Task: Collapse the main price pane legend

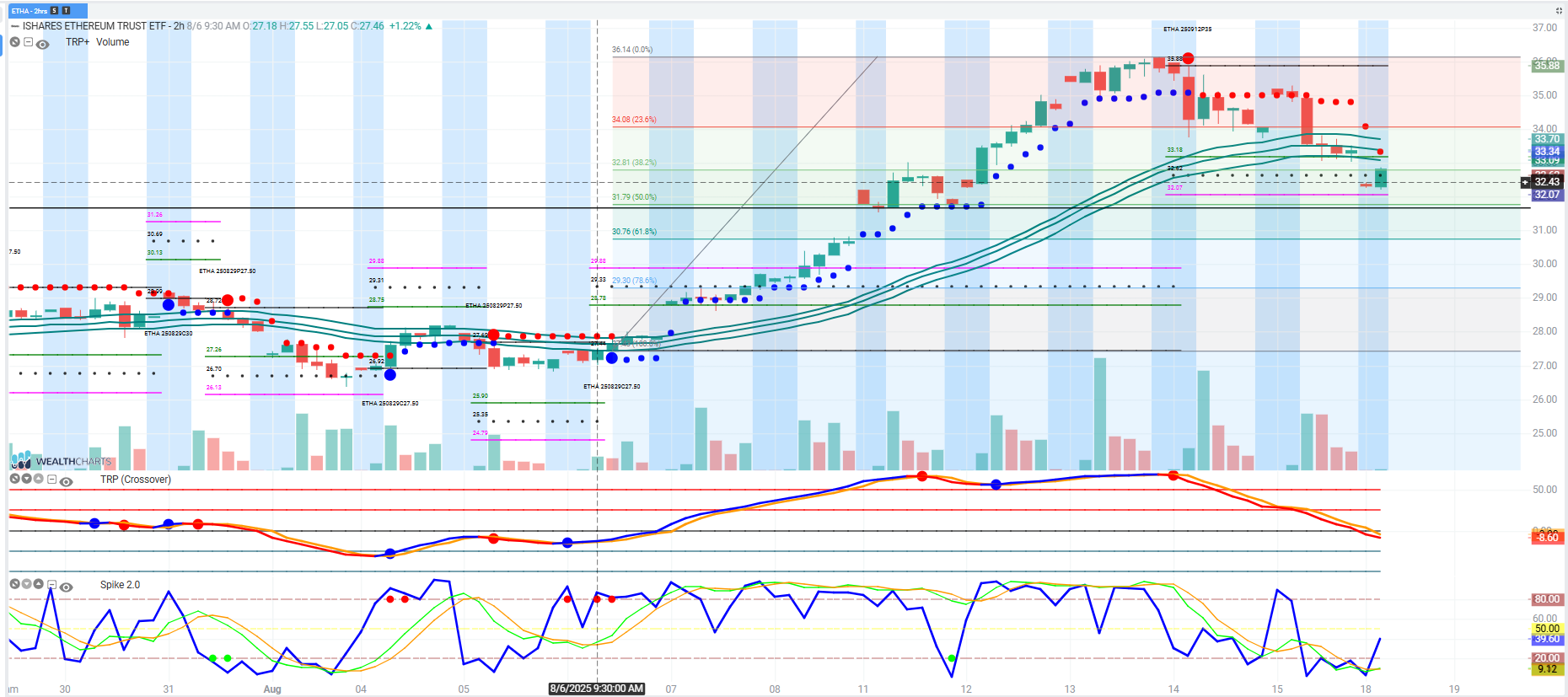Action: (x=29, y=42)
